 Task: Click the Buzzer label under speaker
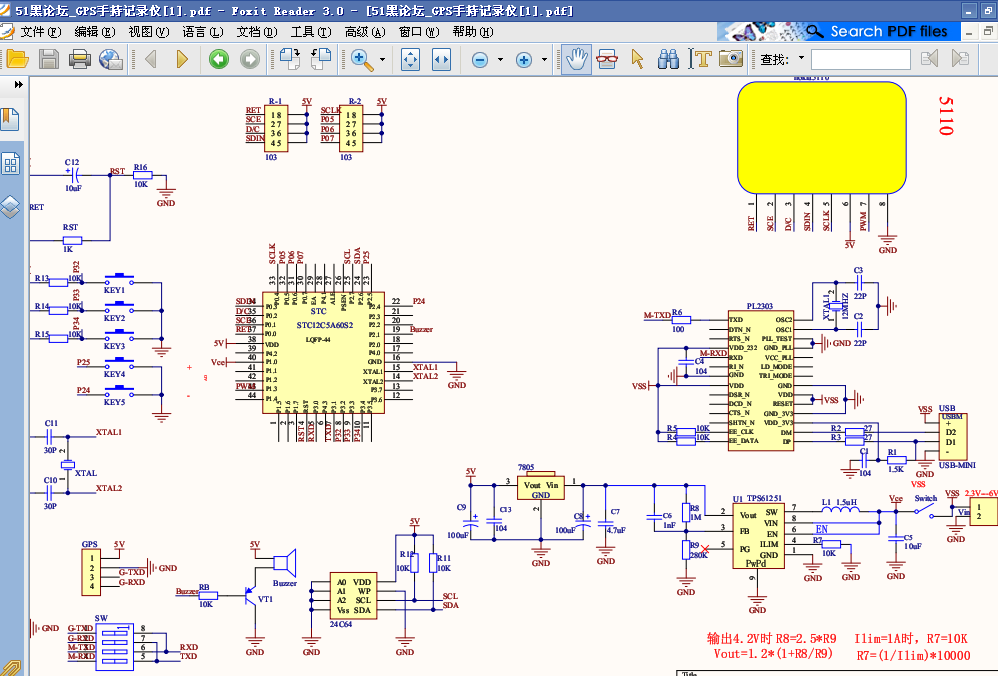coord(285,583)
